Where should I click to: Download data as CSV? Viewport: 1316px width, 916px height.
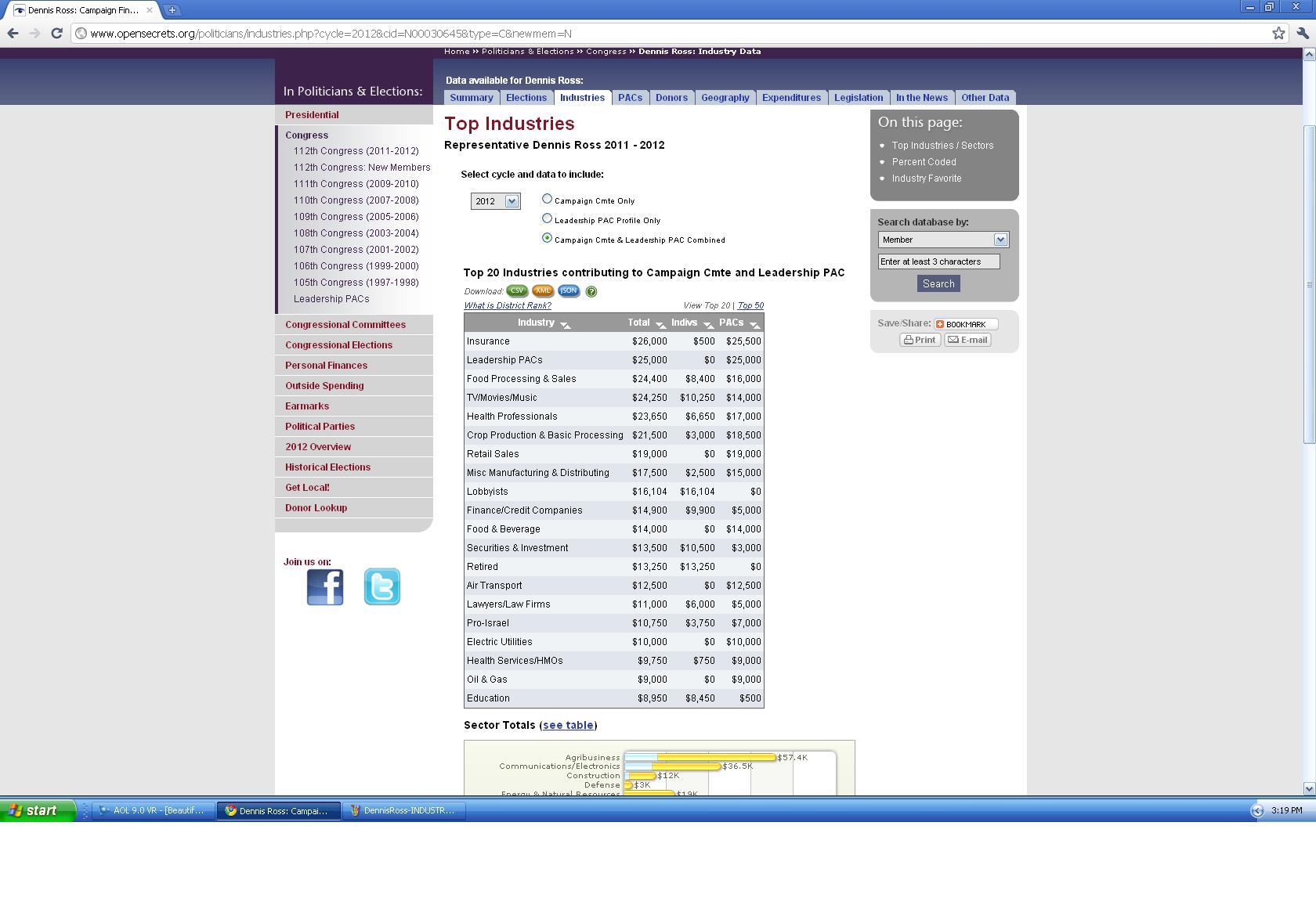pos(517,290)
